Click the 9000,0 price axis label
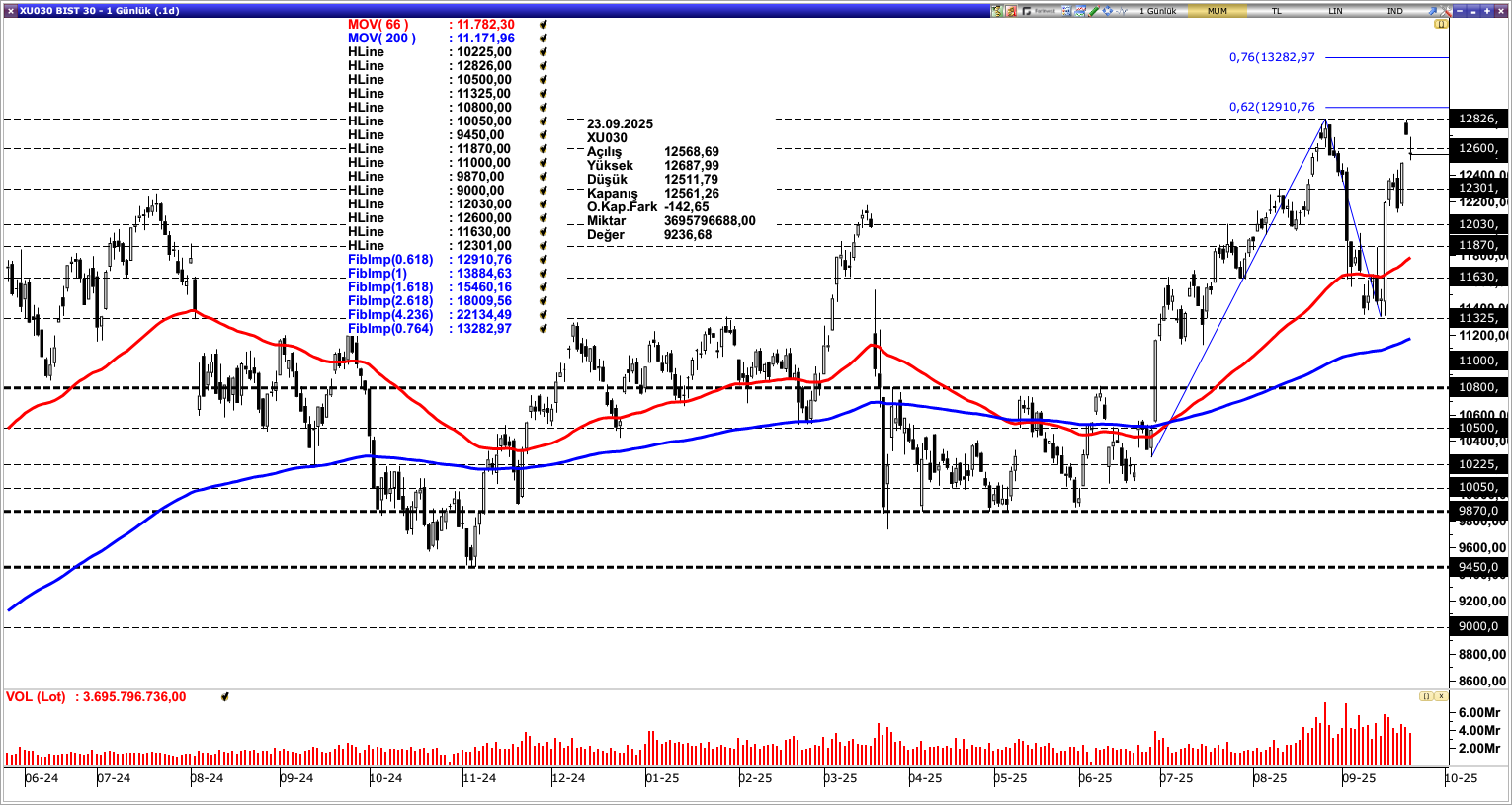The width and height of the screenshot is (1512, 805). point(1477,626)
